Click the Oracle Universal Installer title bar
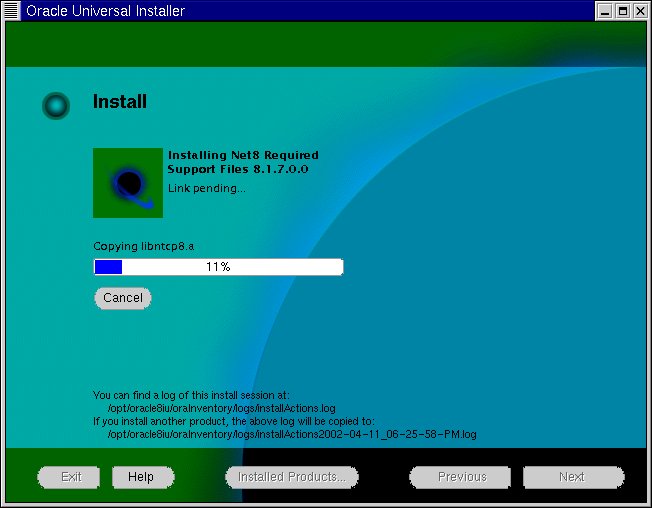 coord(308,11)
